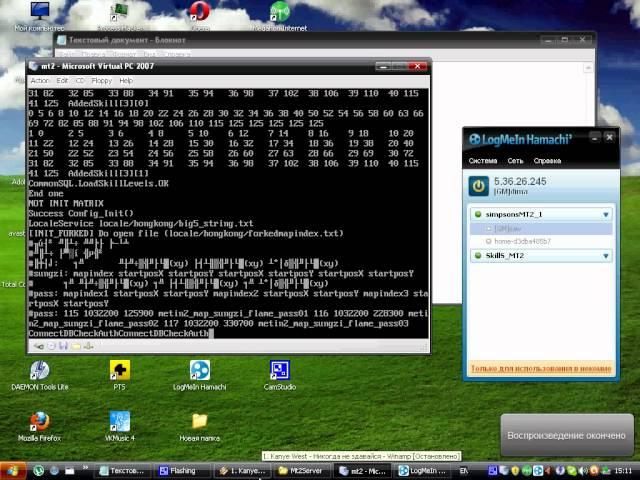Expand the quick launch chevron in taskbar

(x=85, y=468)
